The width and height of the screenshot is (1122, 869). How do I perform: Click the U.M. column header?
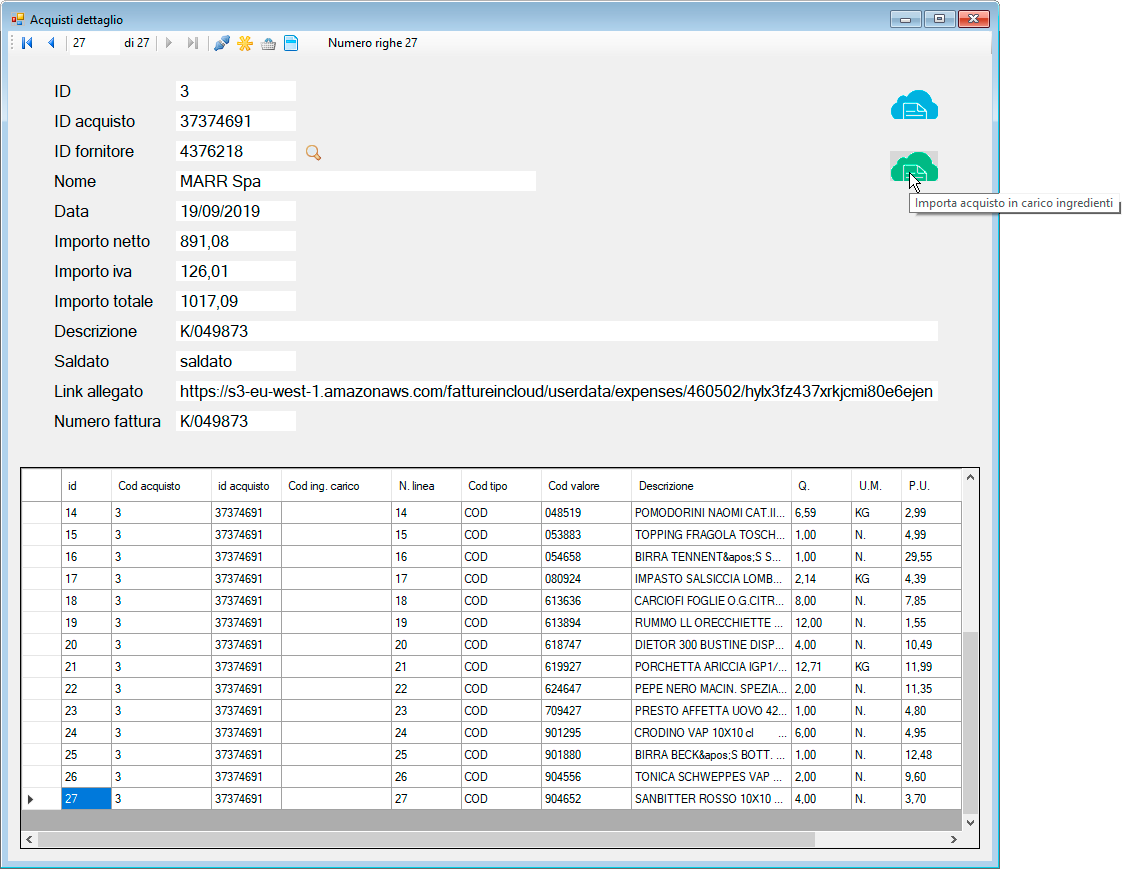tap(877, 486)
